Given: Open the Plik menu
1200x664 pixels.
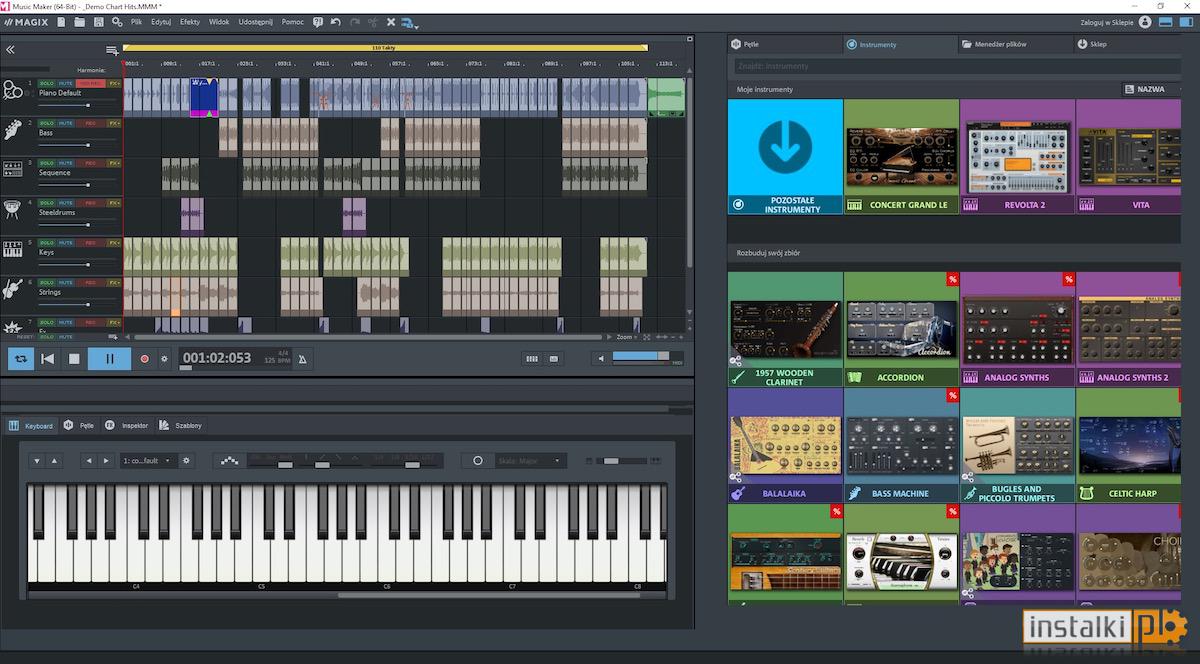Looking at the screenshot, I should pyautogui.click(x=136, y=22).
